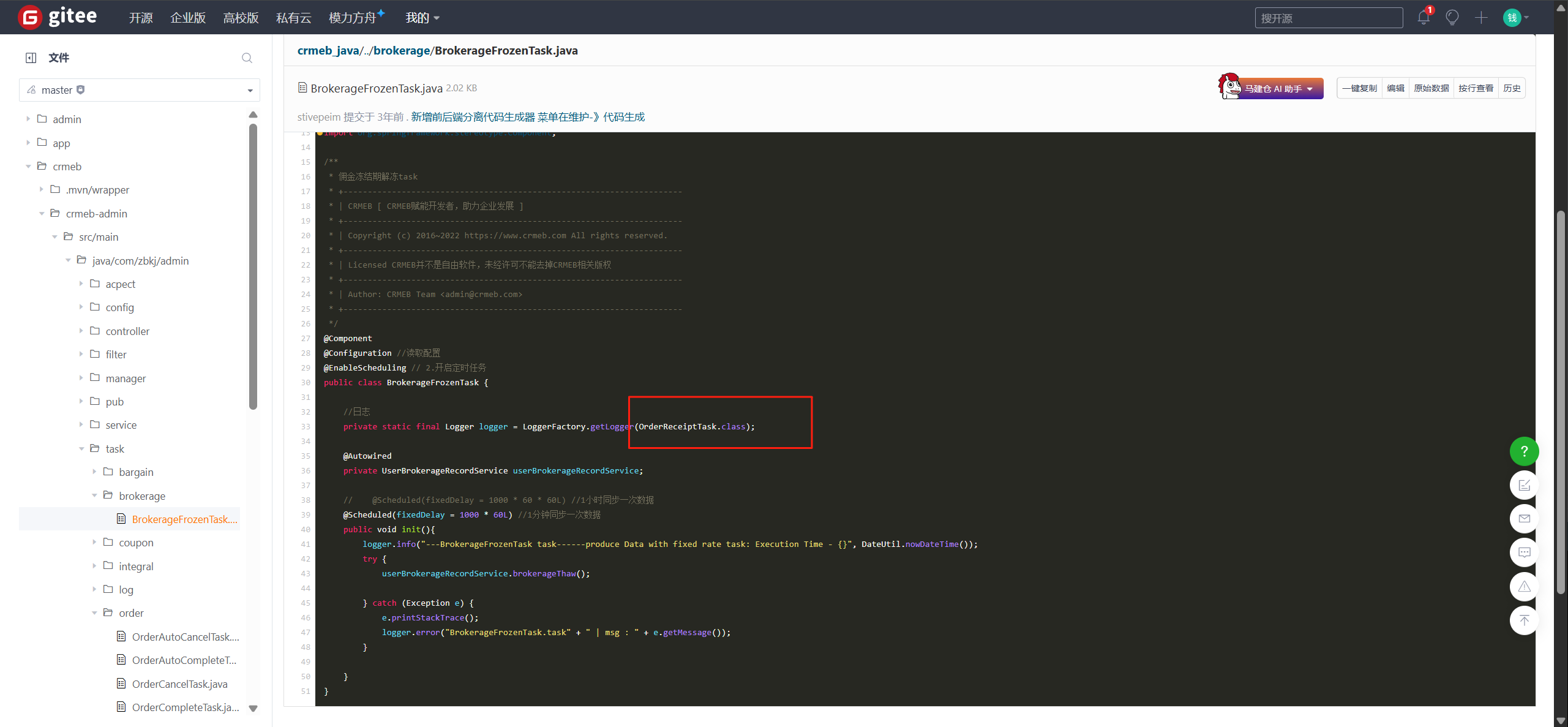Screen dimensions: 1568x727
Task: Open the floating chat message icon
Action: [1524, 552]
